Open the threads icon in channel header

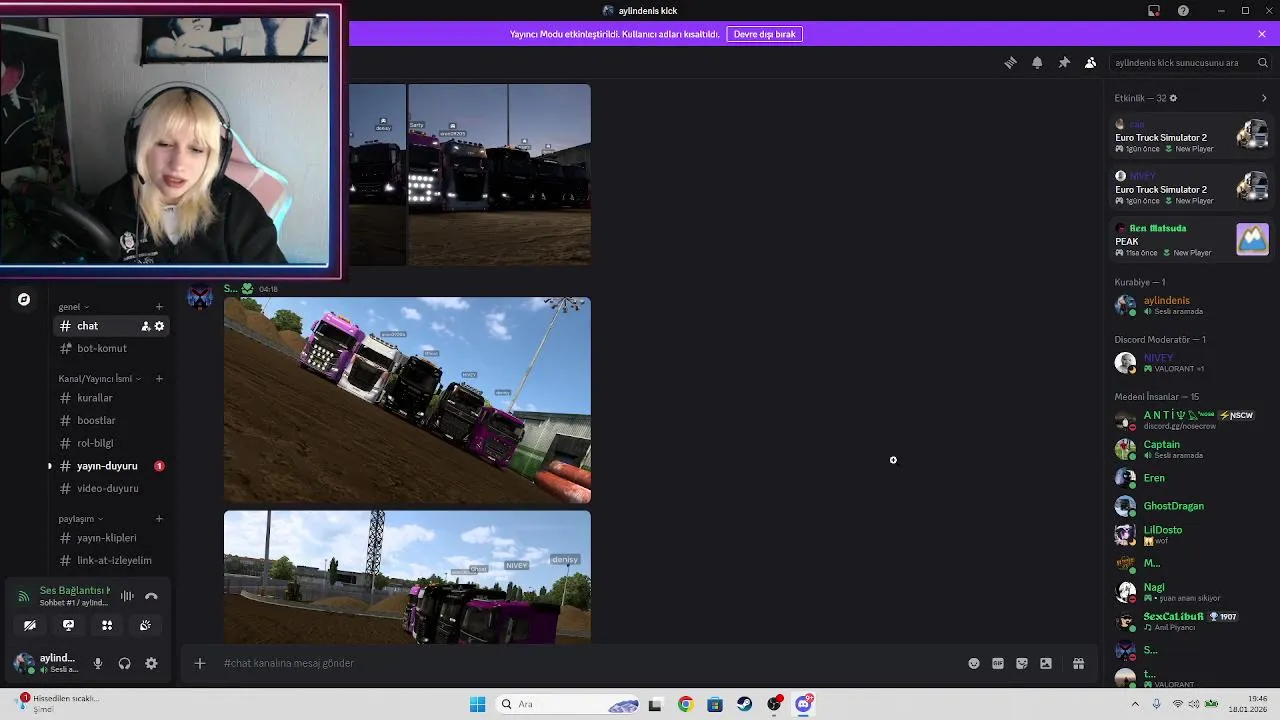pyautogui.click(x=1010, y=62)
